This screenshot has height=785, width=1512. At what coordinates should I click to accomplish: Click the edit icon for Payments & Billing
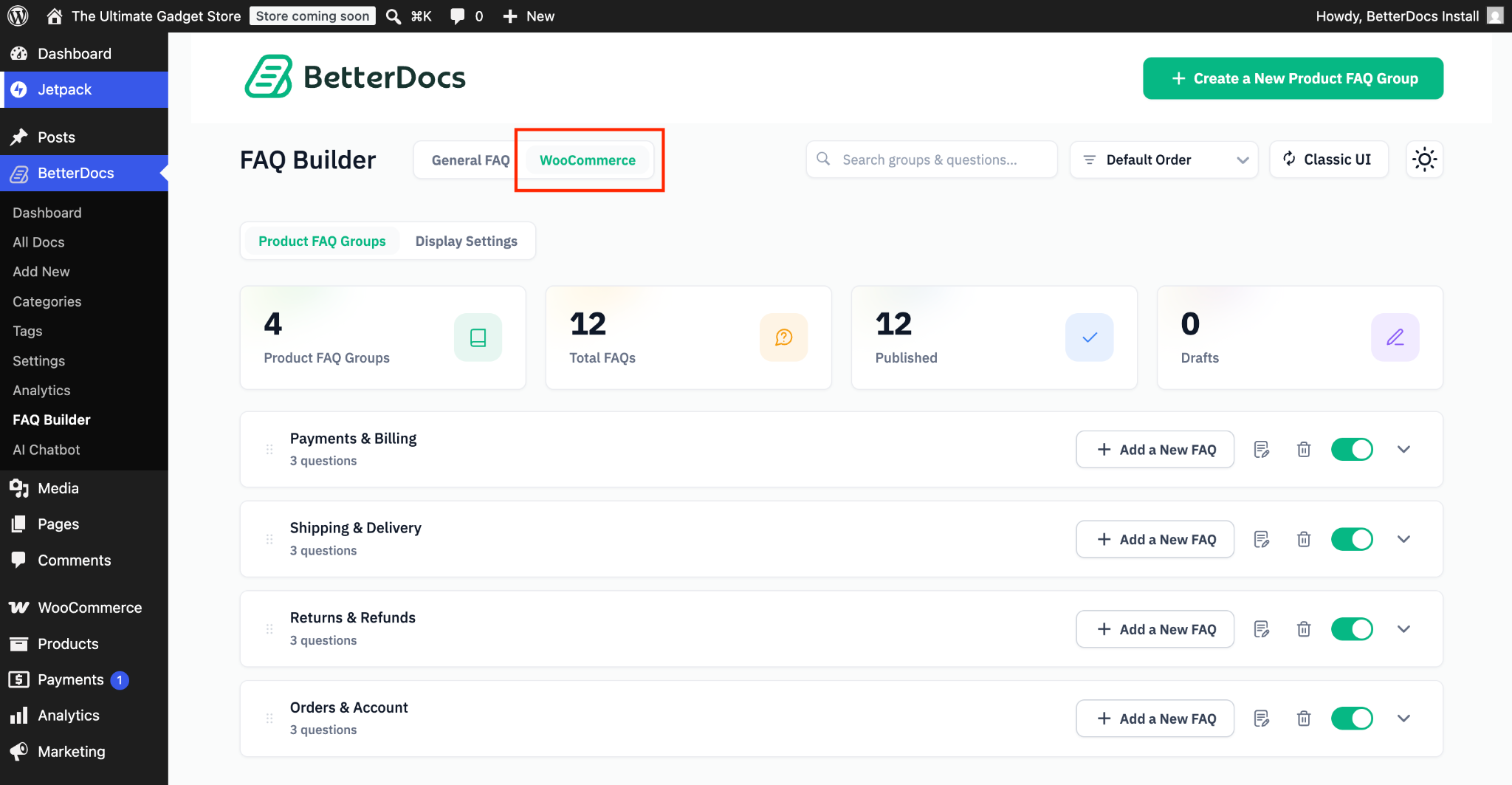tap(1262, 449)
